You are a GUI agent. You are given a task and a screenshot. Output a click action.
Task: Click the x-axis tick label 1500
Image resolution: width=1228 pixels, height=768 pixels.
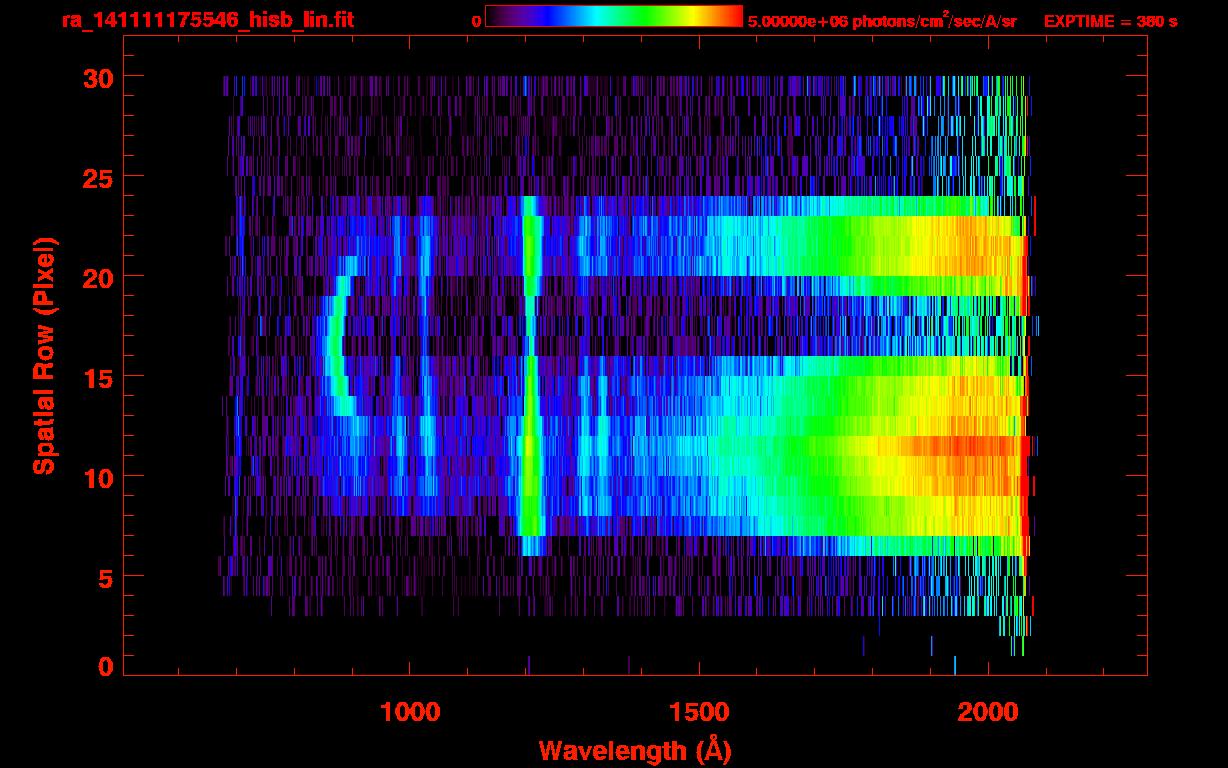(699, 712)
